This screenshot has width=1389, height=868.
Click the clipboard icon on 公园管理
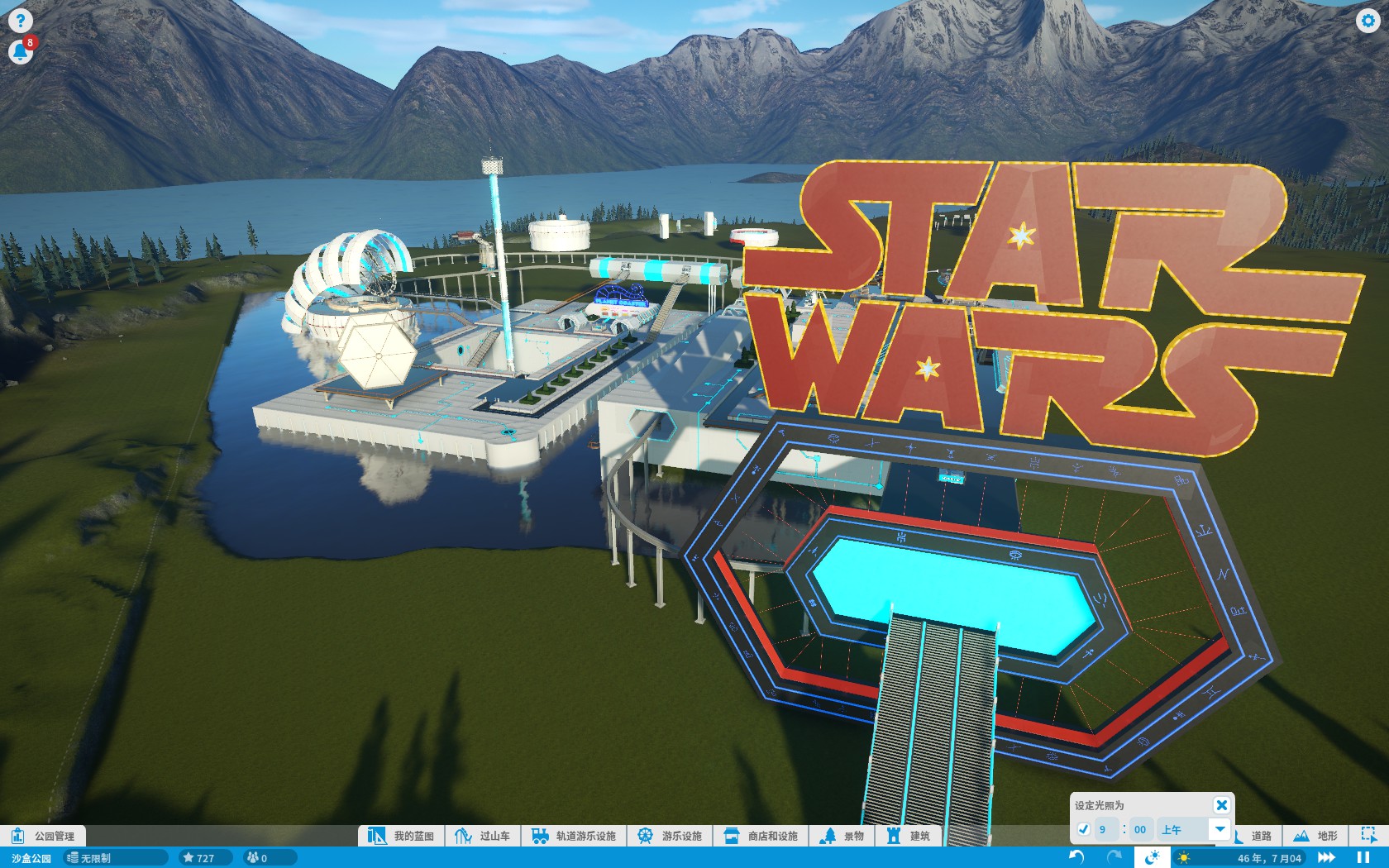click(x=17, y=836)
